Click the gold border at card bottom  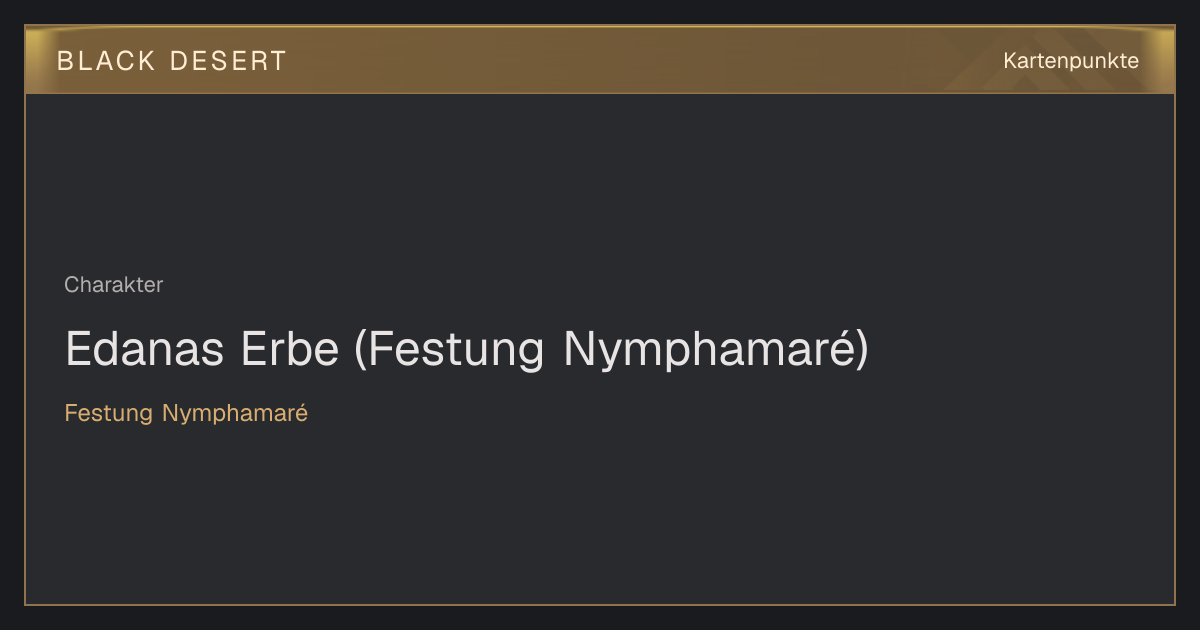click(x=600, y=604)
